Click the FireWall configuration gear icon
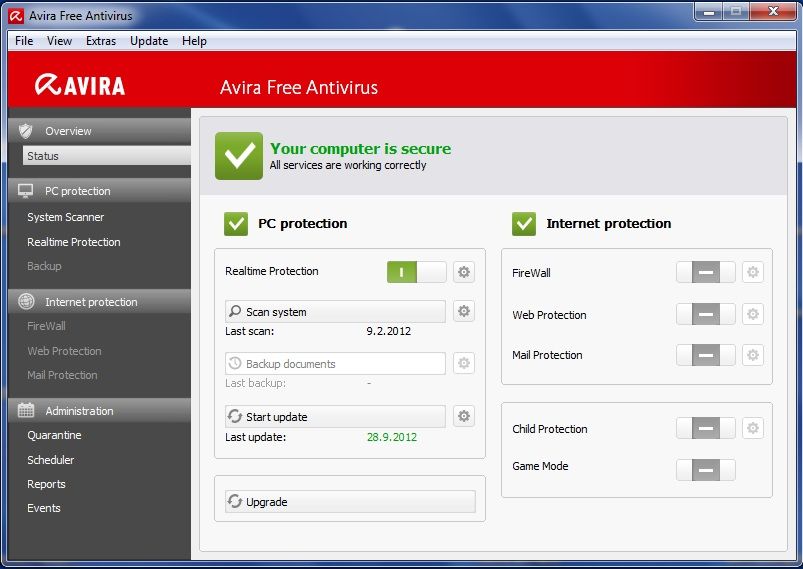Image resolution: width=803 pixels, height=569 pixels. pyautogui.click(x=753, y=272)
